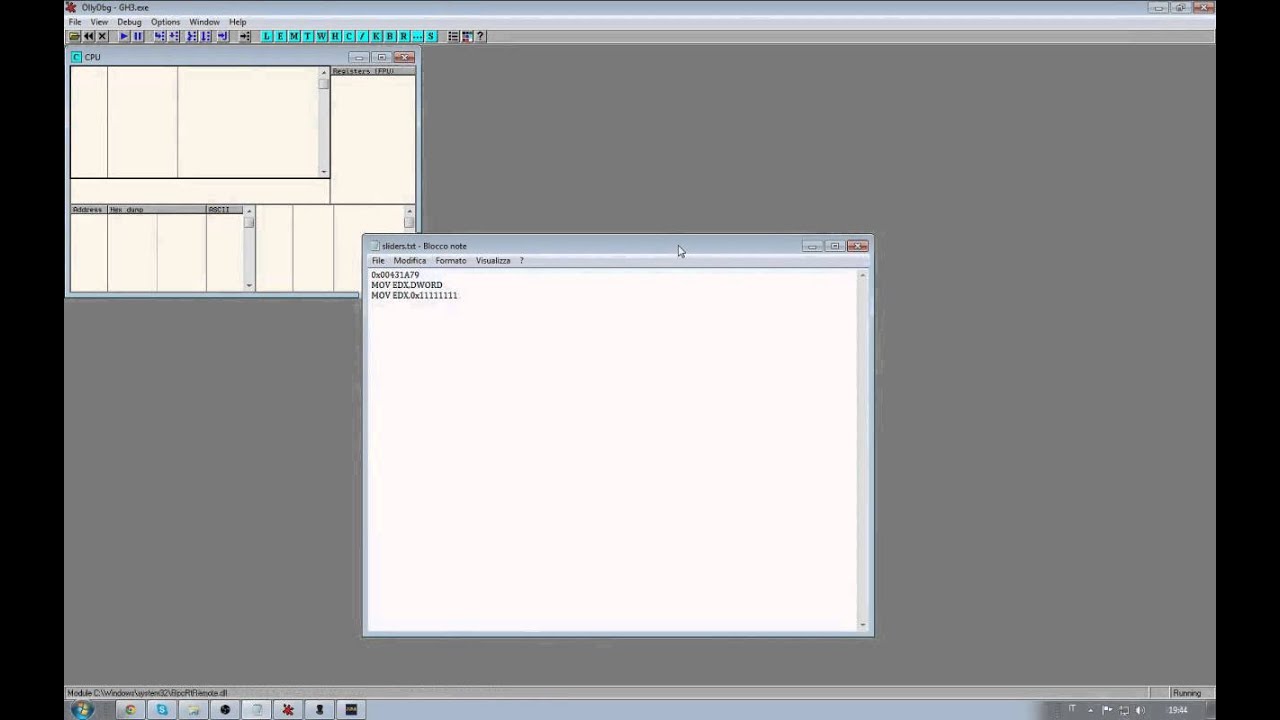Show the CPU window with the C button
Screen dimensions: 1280x720
pyautogui.click(x=349, y=36)
